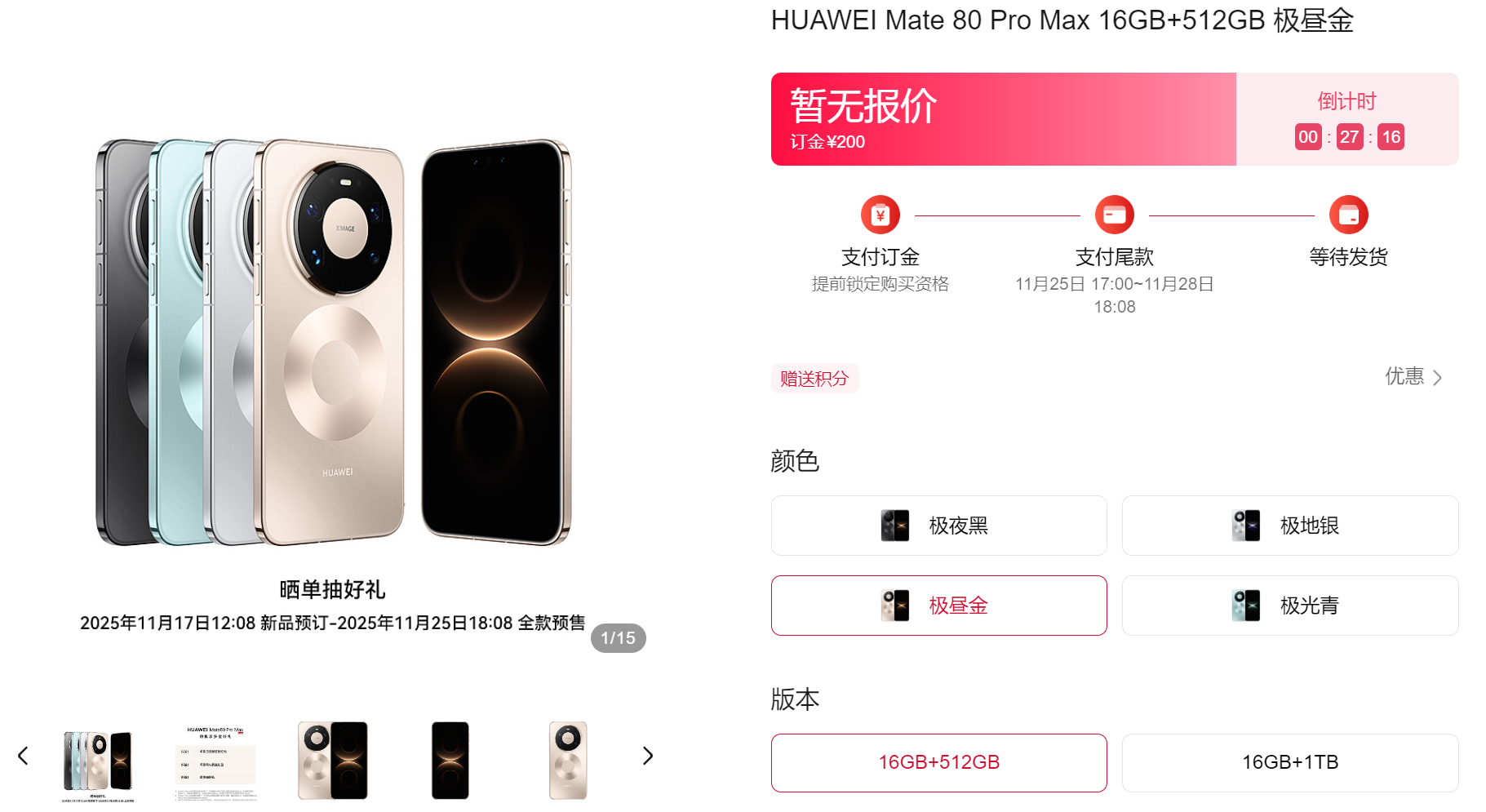
Task: Click the pay balance card icon
Action: click(1114, 215)
